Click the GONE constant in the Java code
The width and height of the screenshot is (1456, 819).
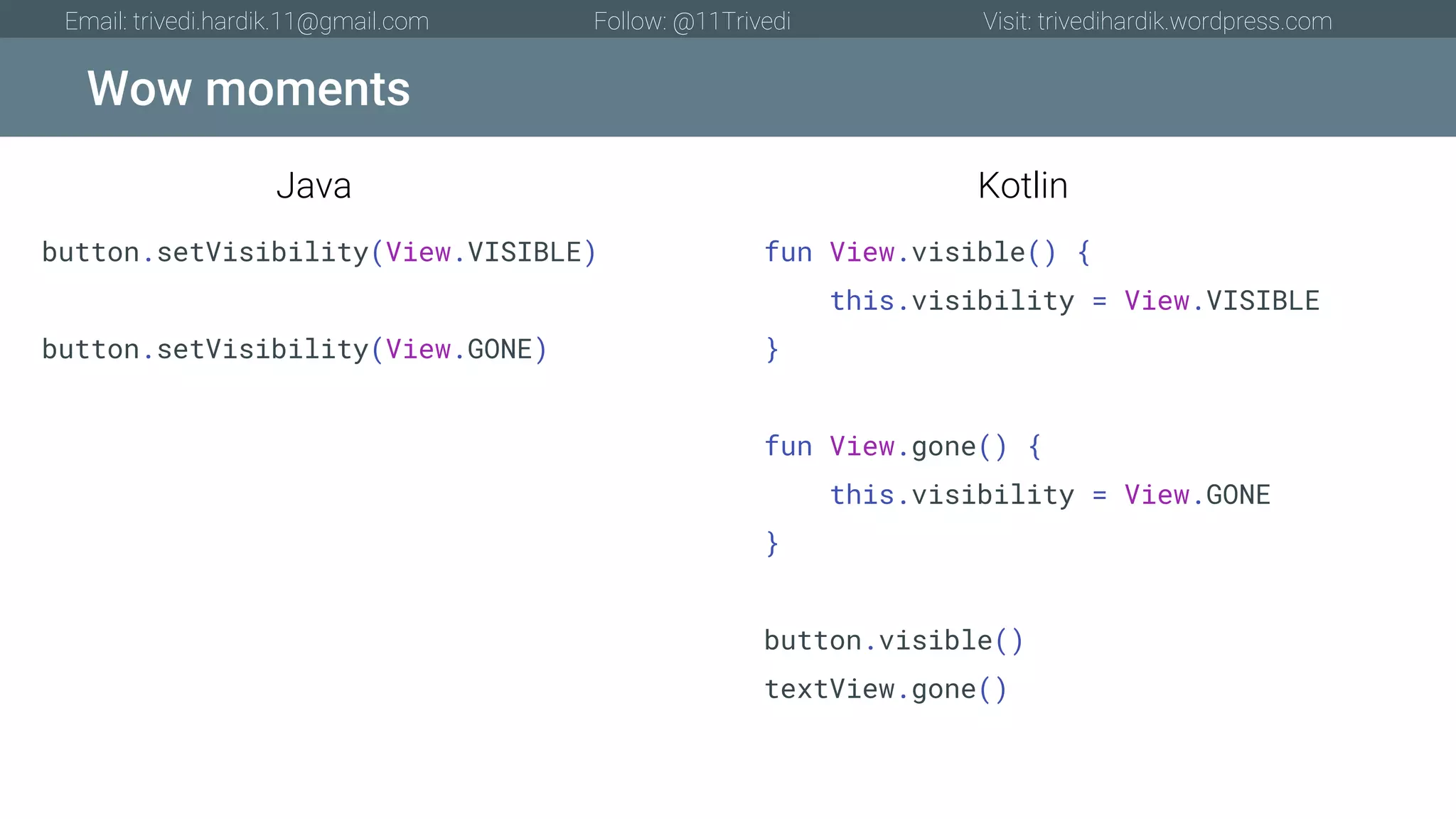tap(499, 350)
